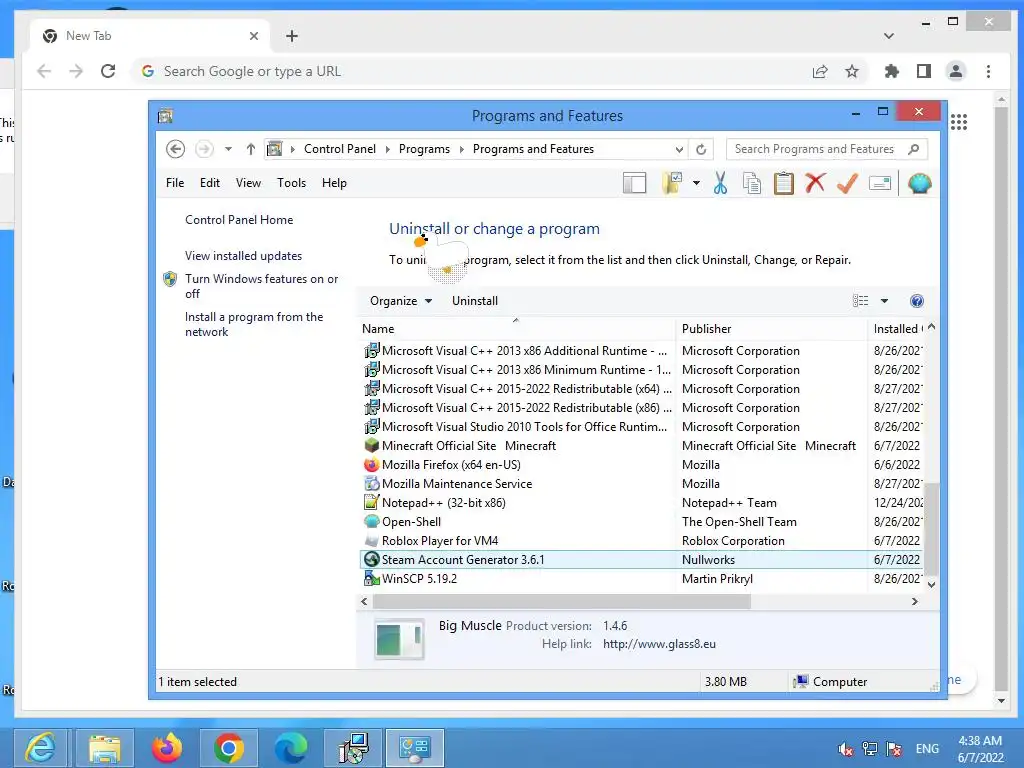This screenshot has width=1024, height=768.
Task: Click Chrome's profile avatar icon
Action: [955, 71]
